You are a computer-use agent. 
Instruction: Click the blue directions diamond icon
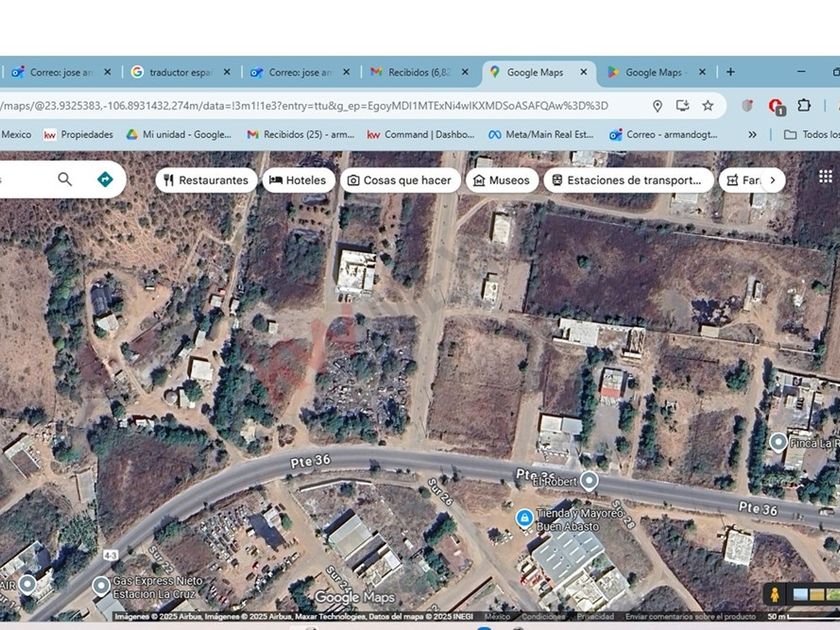pyautogui.click(x=105, y=179)
